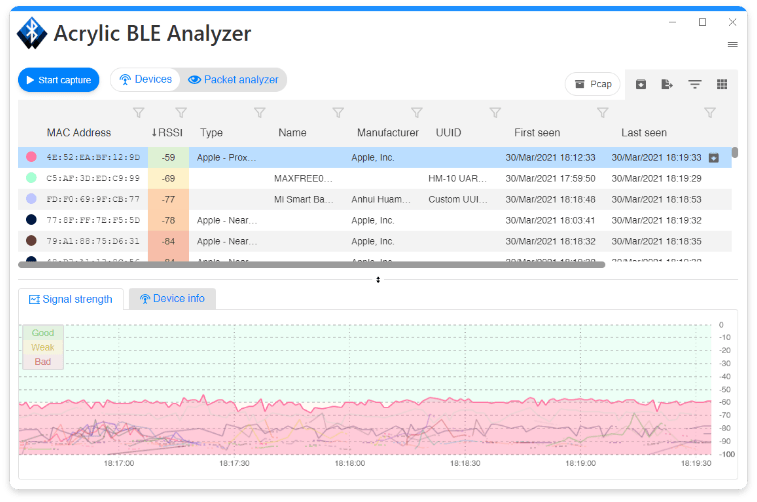Open filter funnel for First seen column
Image resolution: width=757 pixels, height=502 pixels.
click(x=603, y=112)
